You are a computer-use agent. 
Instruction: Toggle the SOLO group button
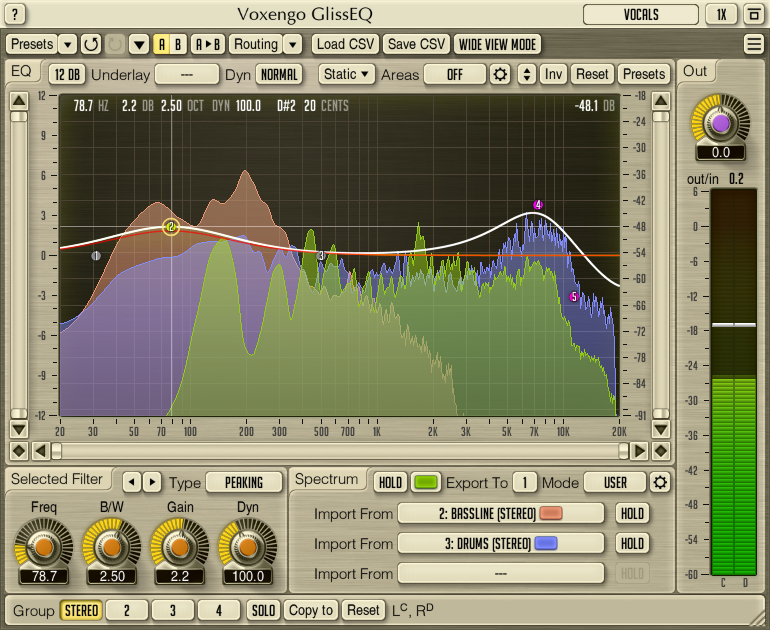[263, 610]
